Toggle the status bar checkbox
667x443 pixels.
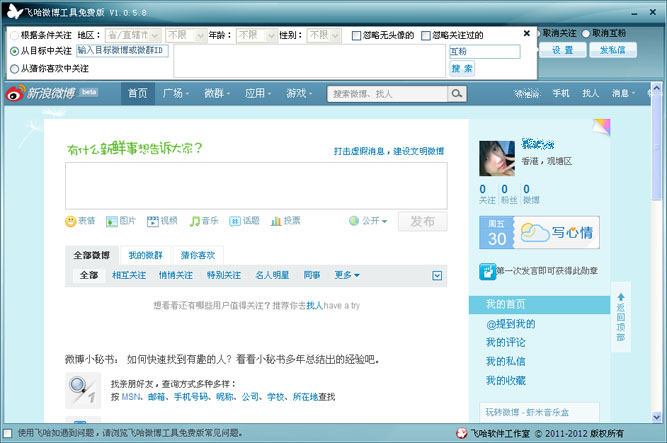point(8,433)
